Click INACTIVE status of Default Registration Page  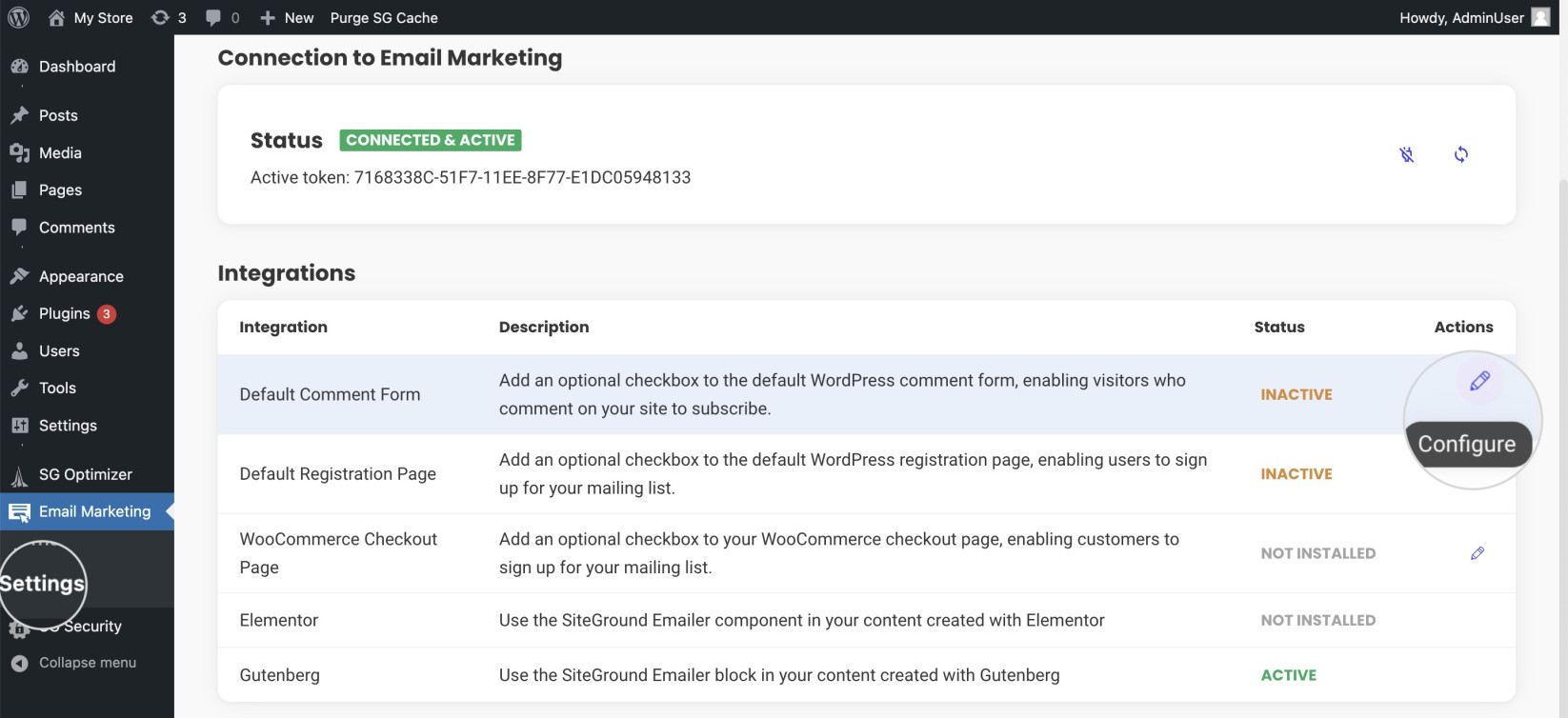[1297, 474]
